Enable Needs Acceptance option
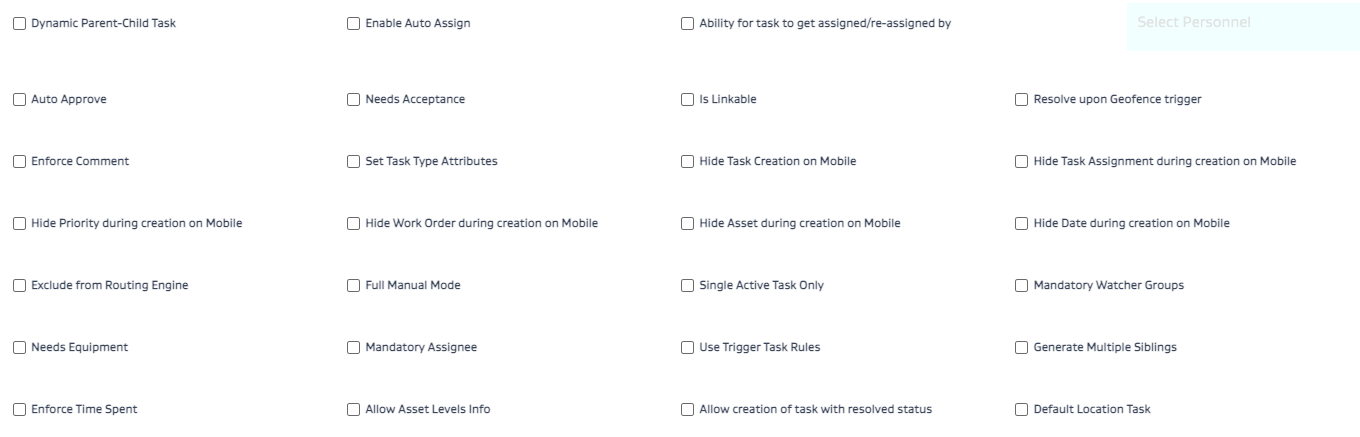This screenshot has width=1360, height=437. (x=353, y=99)
